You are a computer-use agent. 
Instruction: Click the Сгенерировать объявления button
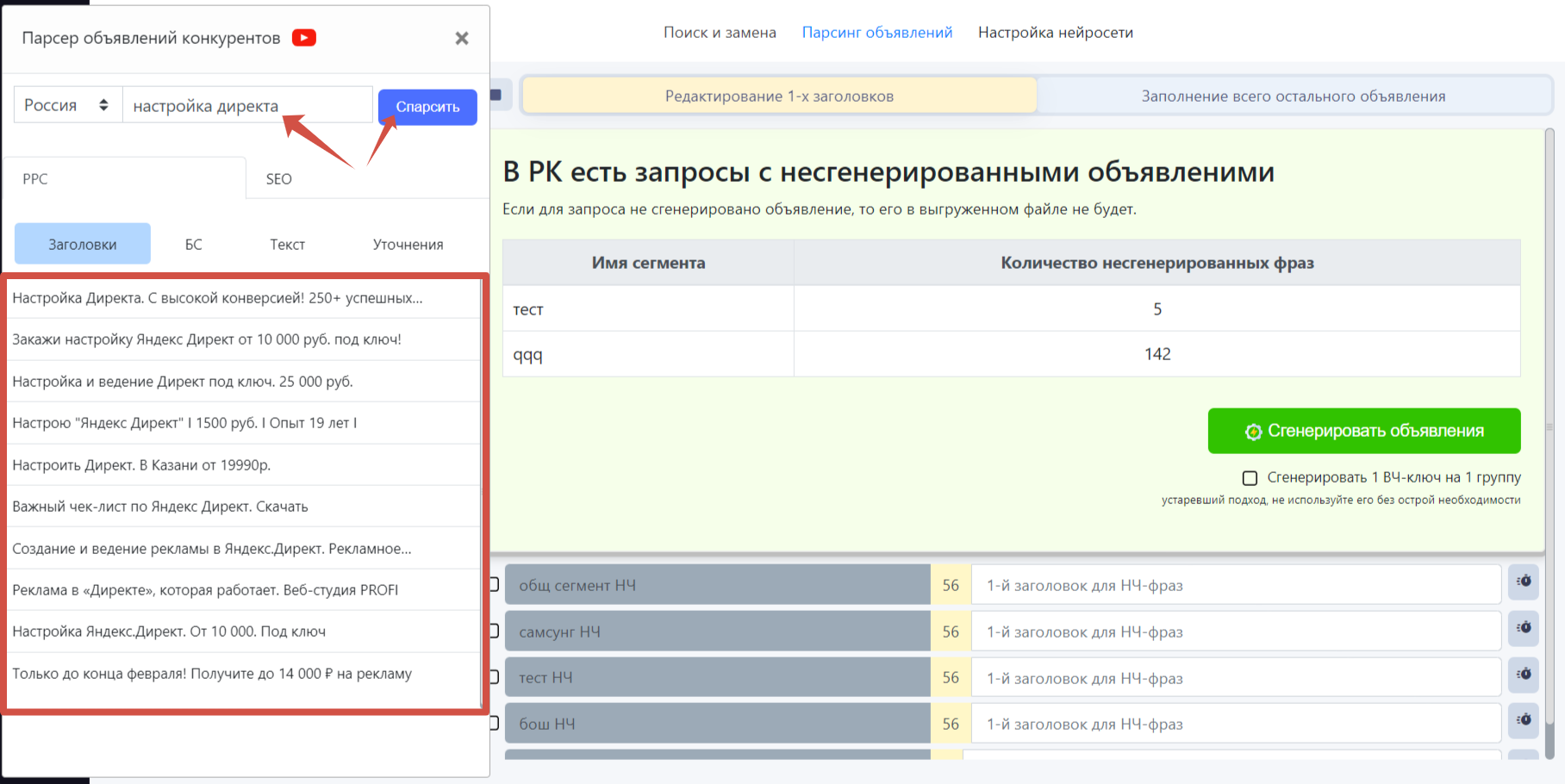[1364, 431]
